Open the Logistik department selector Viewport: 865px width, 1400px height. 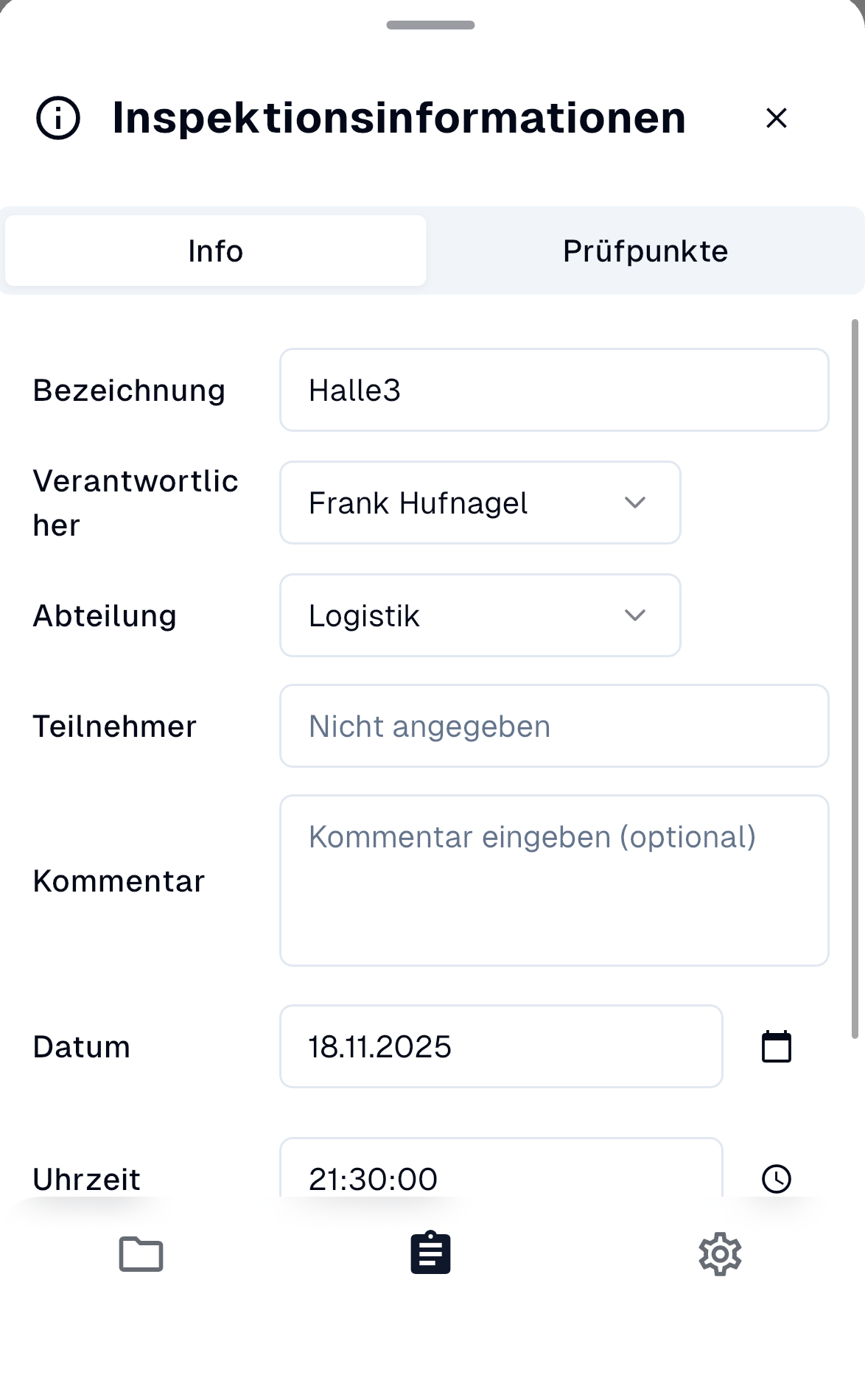coord(479,615)
